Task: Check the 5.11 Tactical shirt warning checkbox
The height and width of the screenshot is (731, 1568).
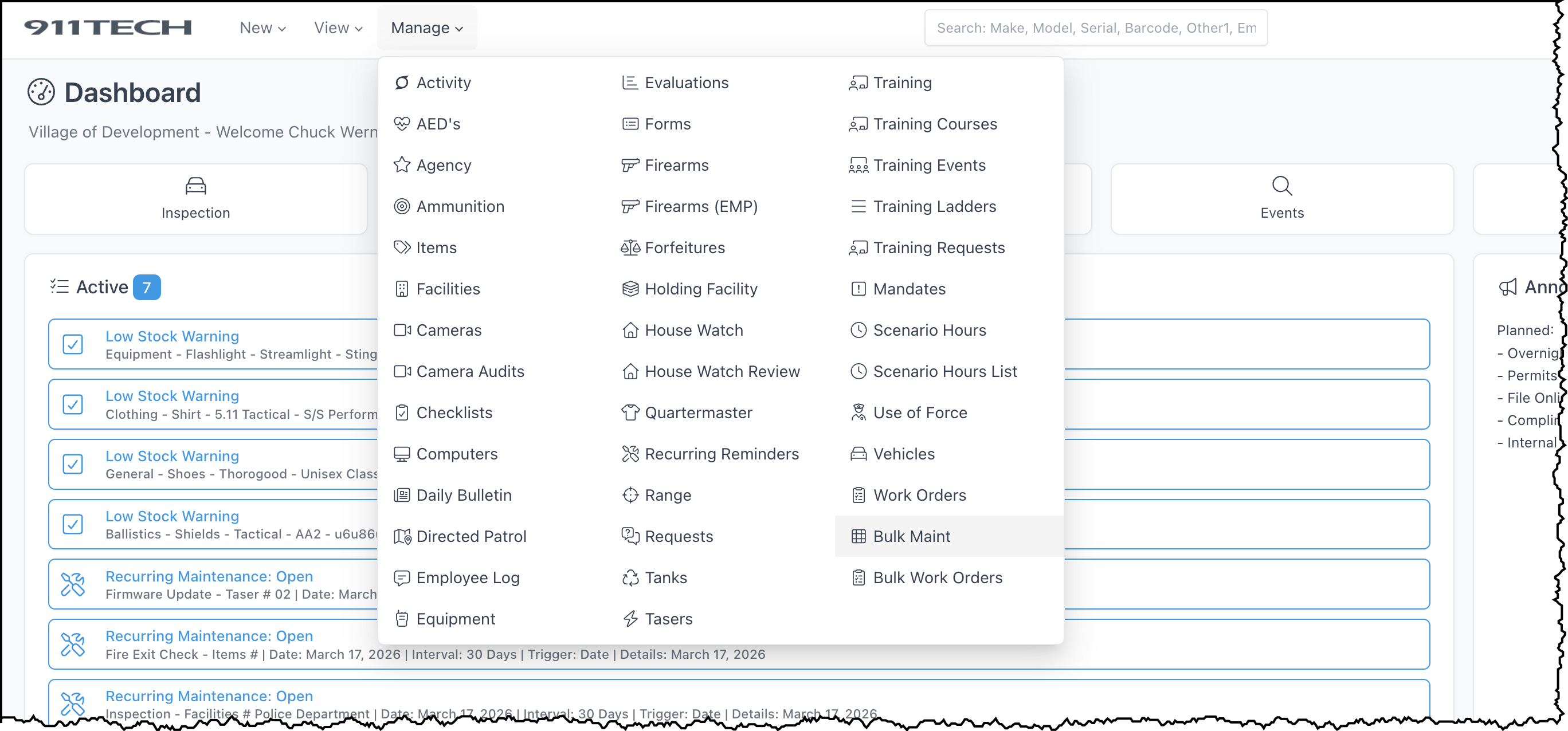Action: click(73, 405)
